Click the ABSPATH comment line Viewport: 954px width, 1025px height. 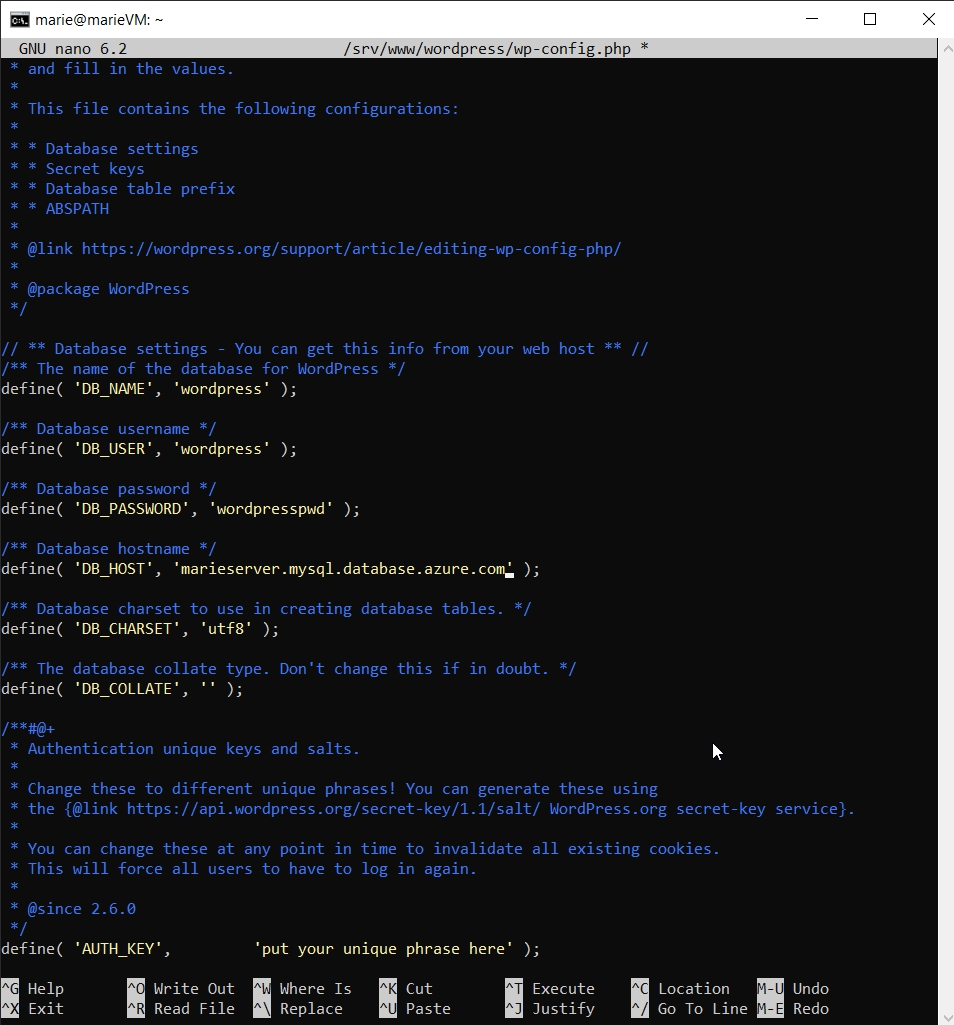click(60, 209)
